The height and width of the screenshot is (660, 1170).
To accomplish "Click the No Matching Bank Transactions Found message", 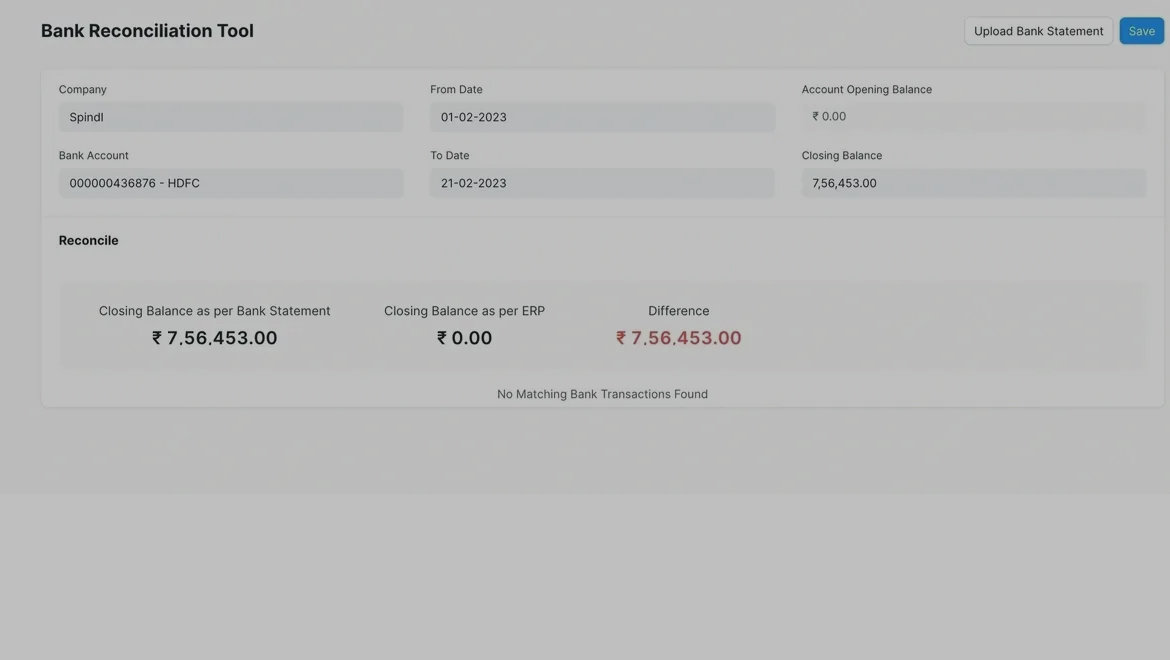I will tap(602, 394).
